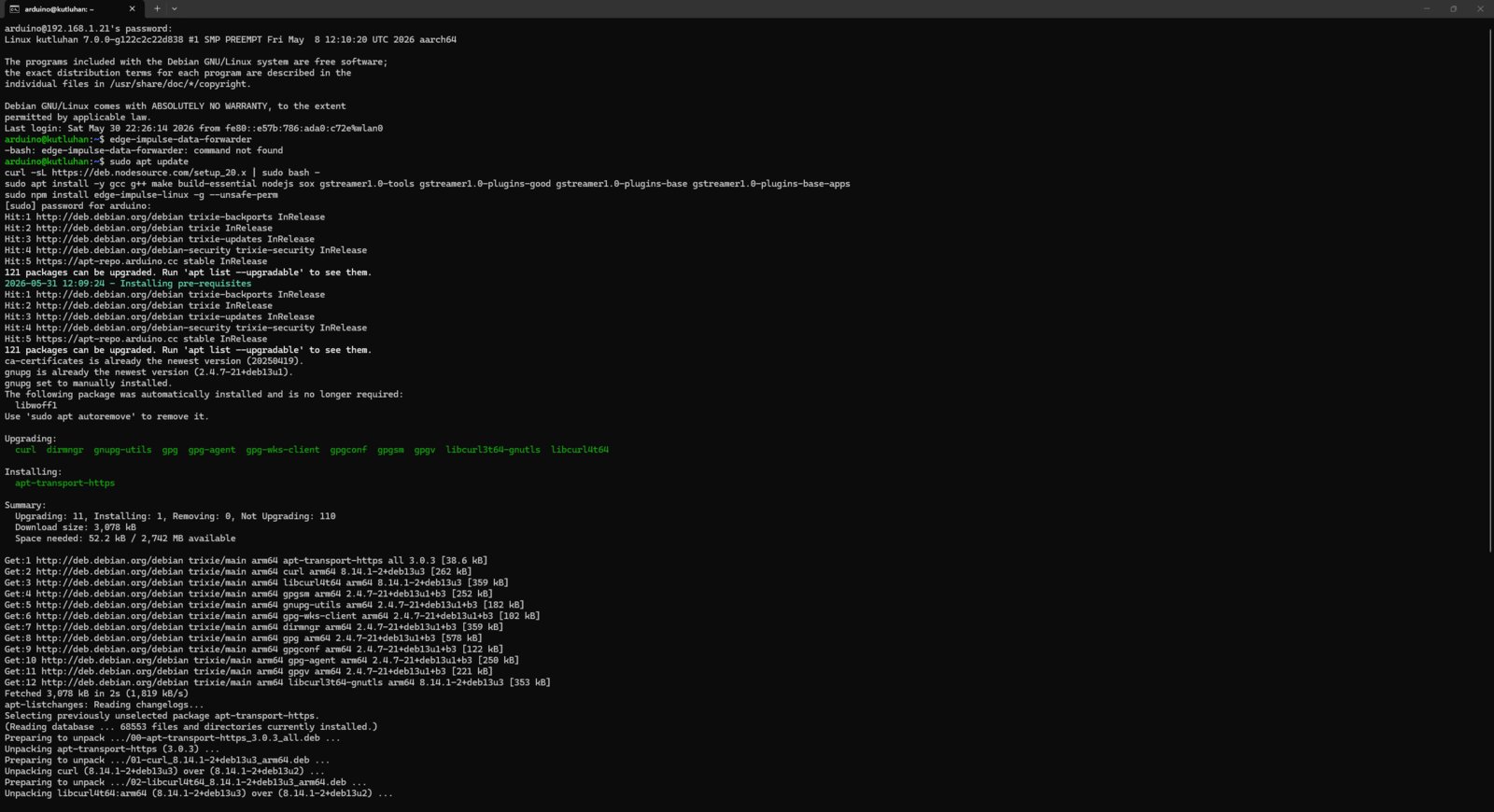Maximize or restore the terminal window
The height and width of the screenshot is (812, 1494).
(1453, 8)
